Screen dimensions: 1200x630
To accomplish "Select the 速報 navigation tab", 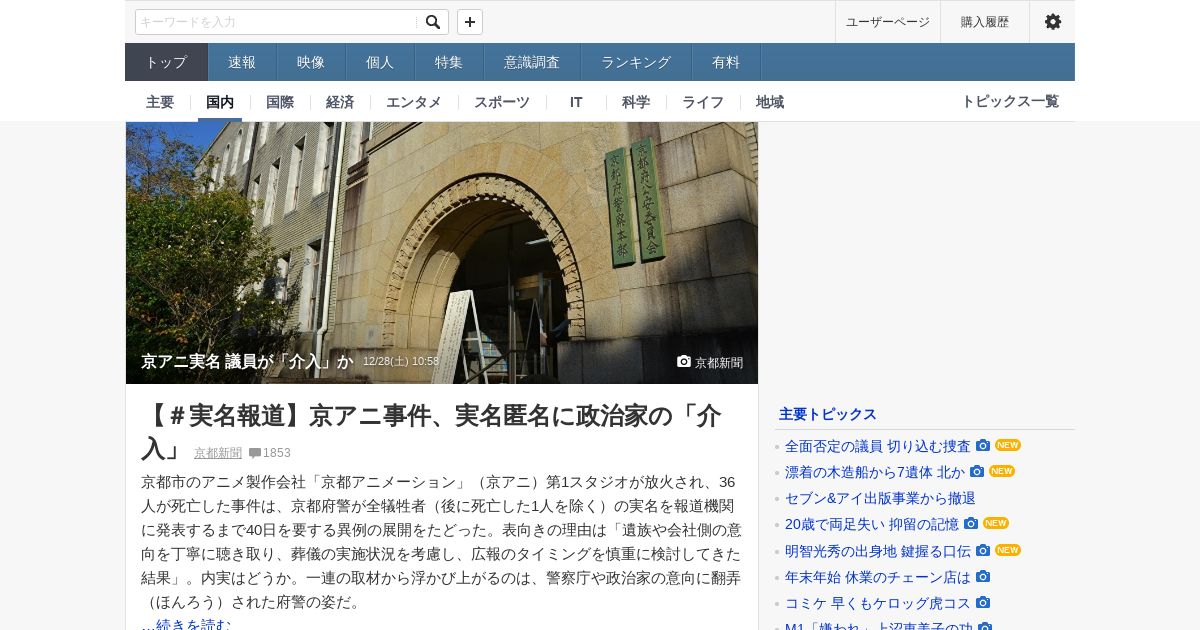I will click(x=242, y=62).
